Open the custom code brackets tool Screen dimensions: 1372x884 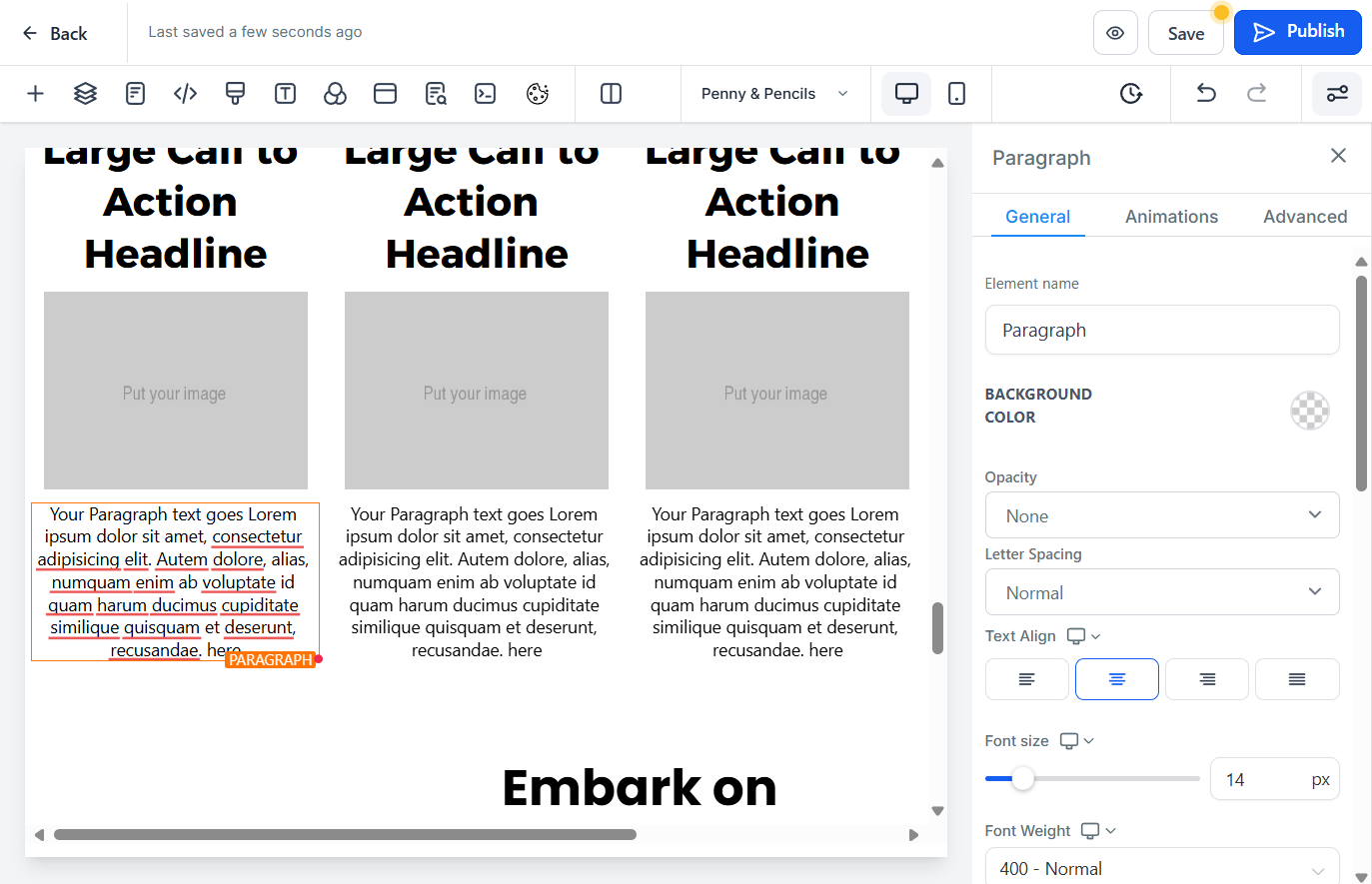click(185, 94)
